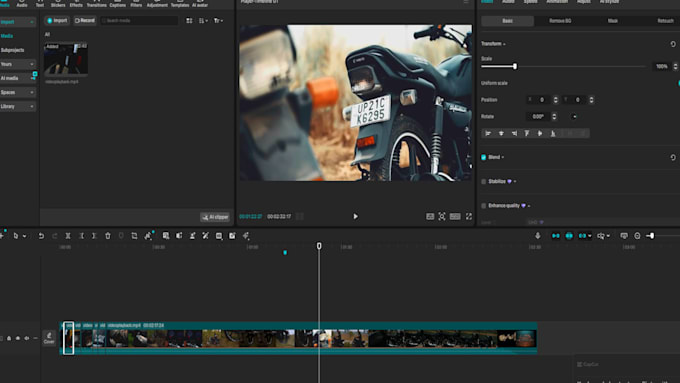Click the Crop icon in timeline toolbar
The width and height of the screenshot is (680, 383).
point(134,236)
